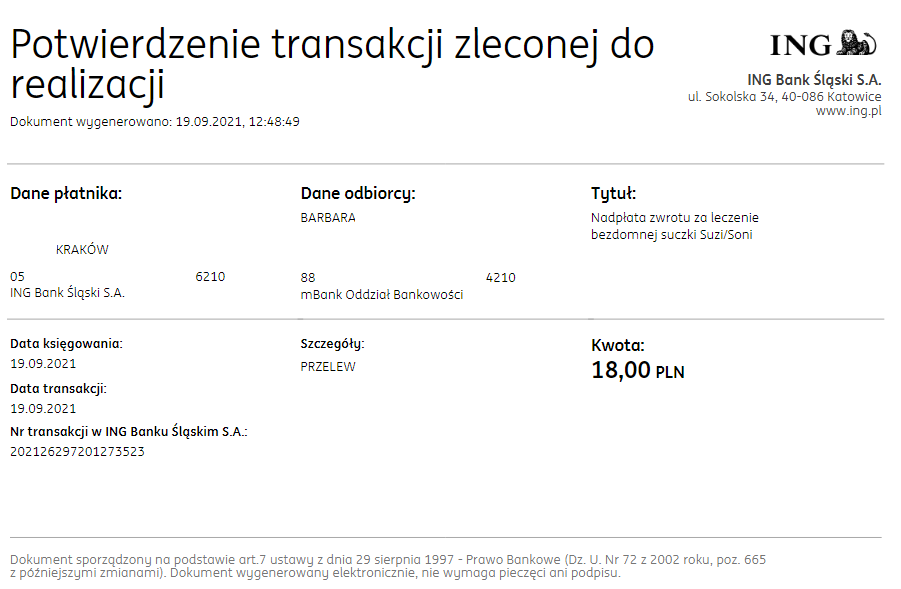
Task: Click the ING lion logo icon
Action: 857,43
